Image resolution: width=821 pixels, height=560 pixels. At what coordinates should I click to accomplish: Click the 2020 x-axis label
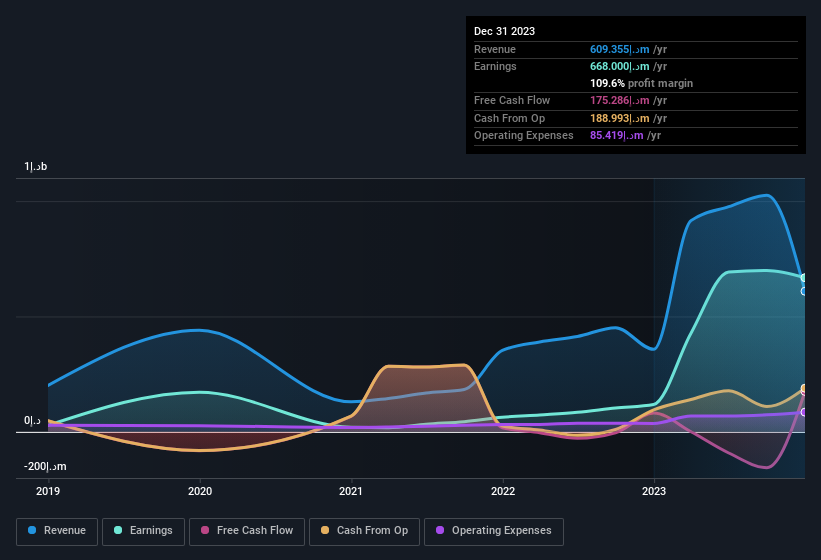click(x=200, y=491)
